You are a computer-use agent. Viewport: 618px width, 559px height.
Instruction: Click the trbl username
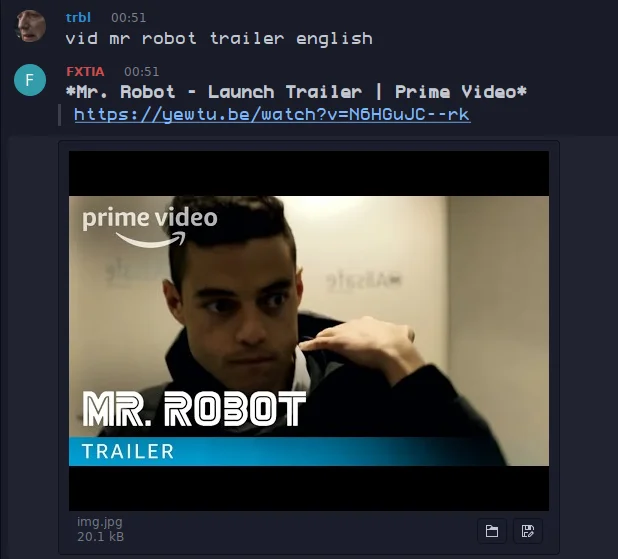[78, 17]
